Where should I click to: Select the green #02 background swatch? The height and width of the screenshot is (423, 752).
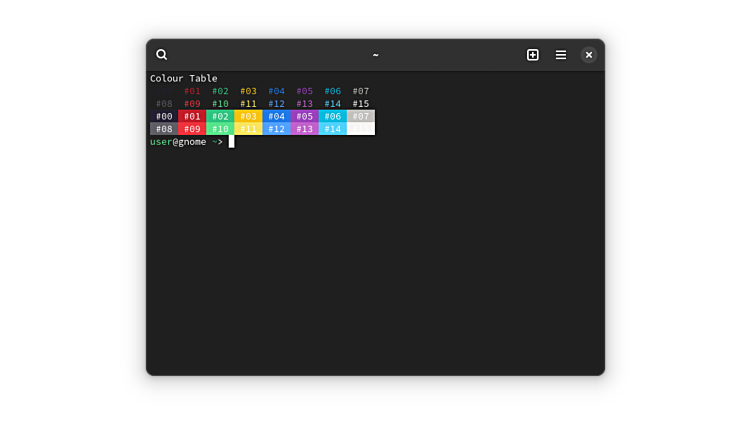(220, 116)
